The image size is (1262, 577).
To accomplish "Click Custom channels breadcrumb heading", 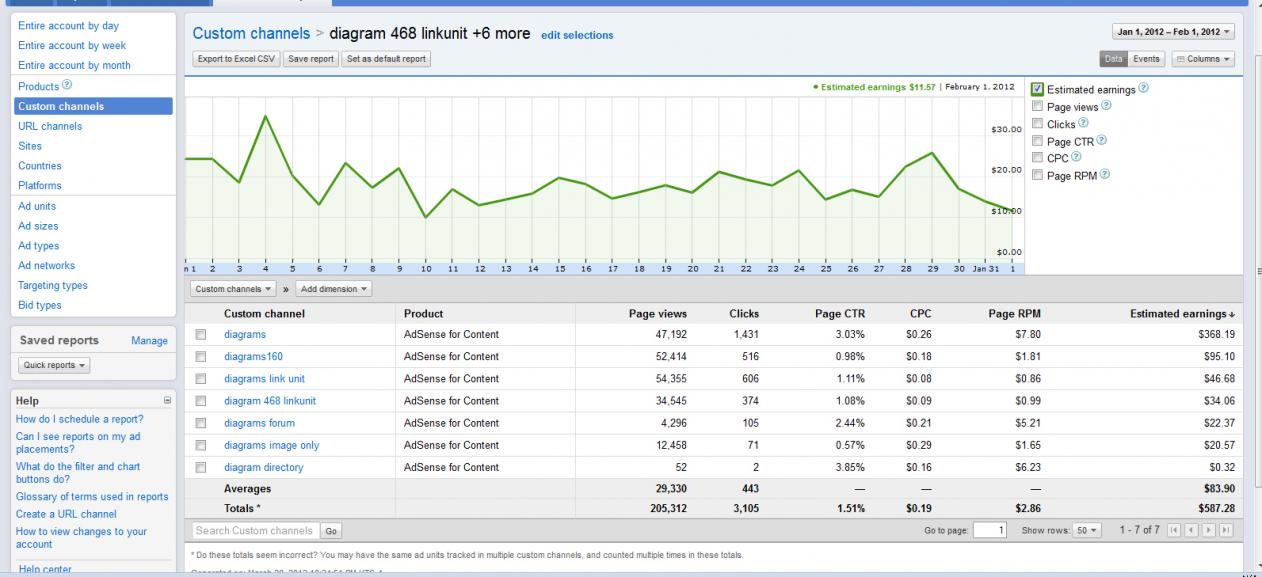I will point(250,33).
